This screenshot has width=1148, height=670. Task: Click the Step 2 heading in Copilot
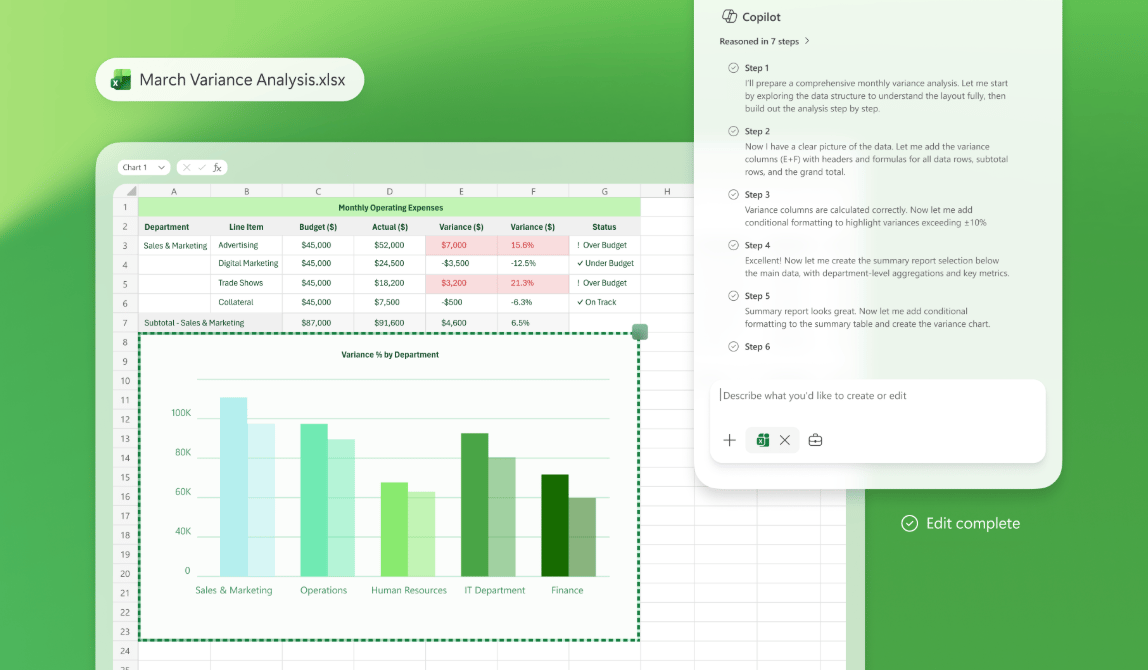click(x=757, y=131)
